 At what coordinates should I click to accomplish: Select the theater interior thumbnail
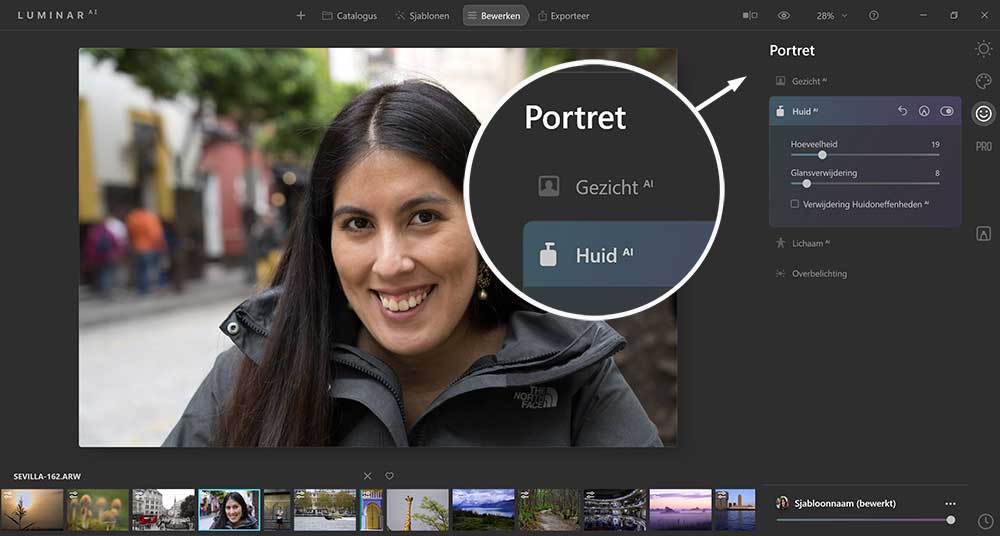(x=615, y=510)
